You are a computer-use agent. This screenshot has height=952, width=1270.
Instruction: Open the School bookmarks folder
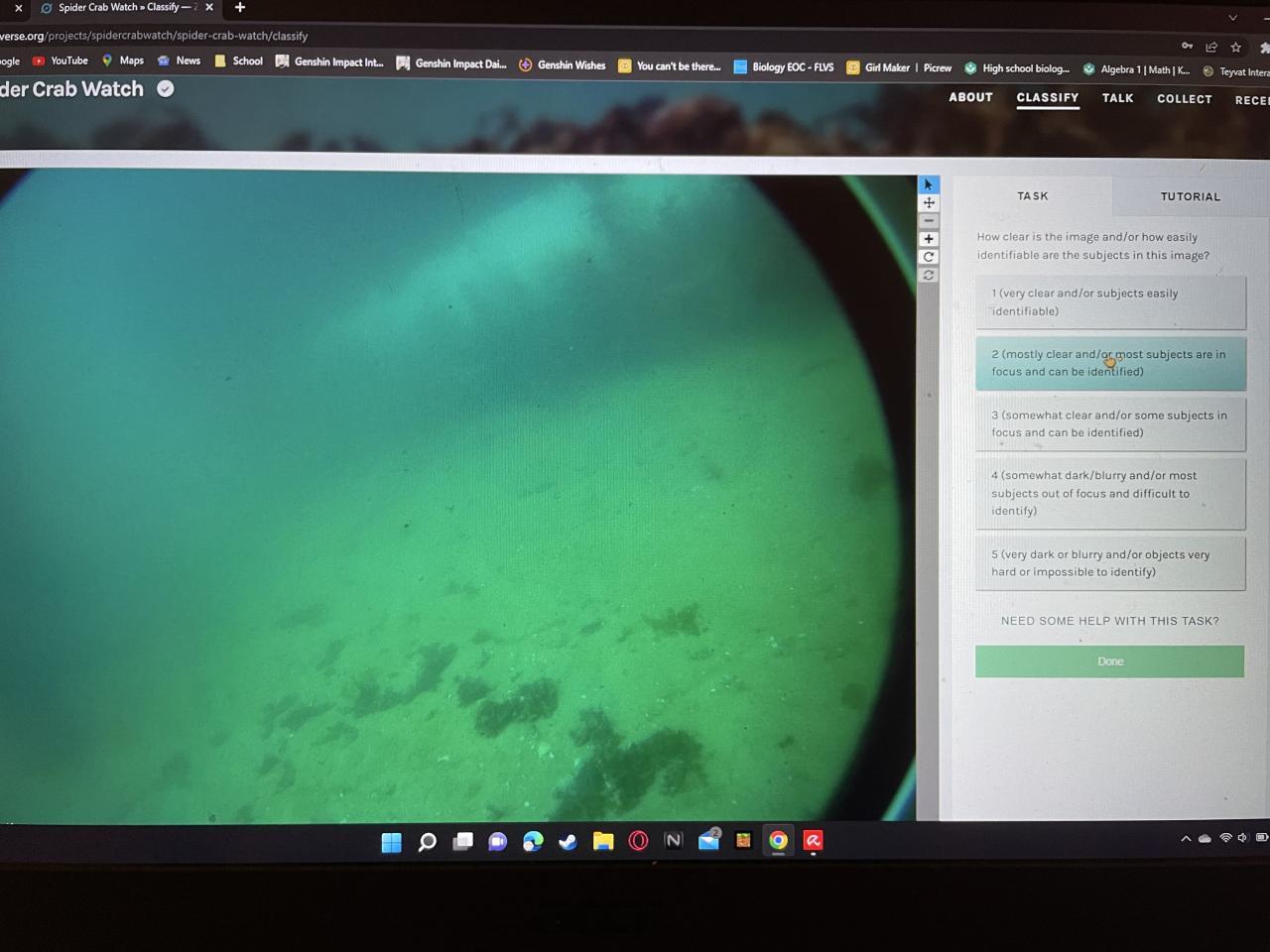point(239,61)
